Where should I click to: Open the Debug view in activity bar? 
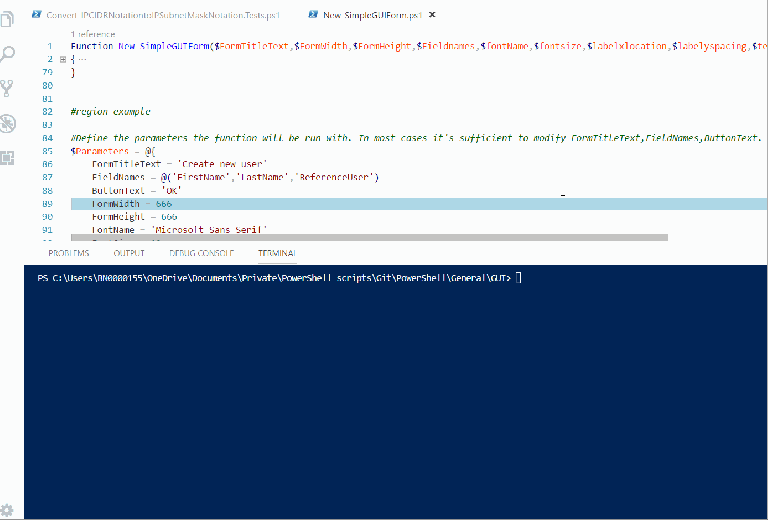8,123
